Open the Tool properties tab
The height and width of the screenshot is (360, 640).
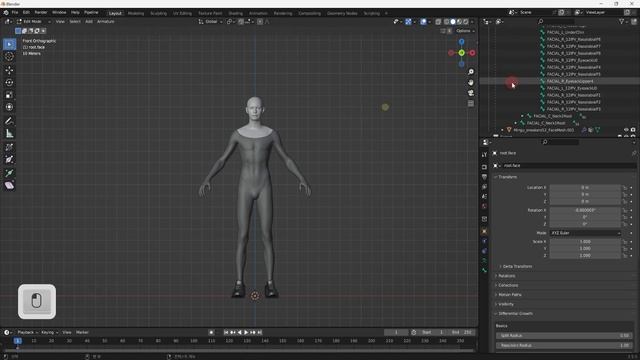coord(484,155)
